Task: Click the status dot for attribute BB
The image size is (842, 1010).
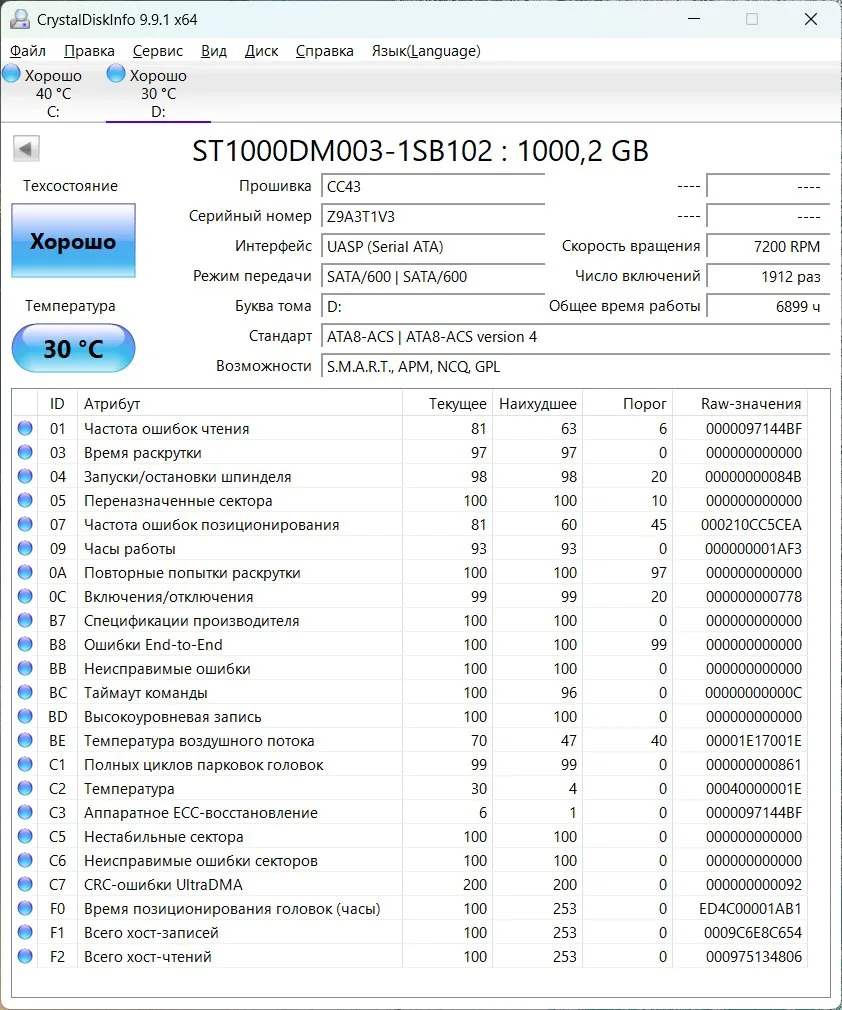Action: (25, 668)
